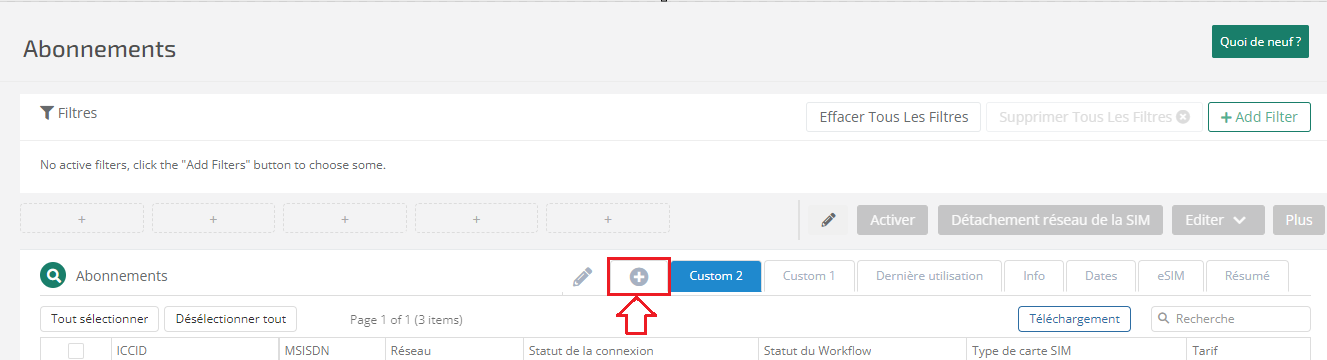Click the Filtres funnel icon
Viewport: 1327px width, 360px height.
click(x=46, y=113)
